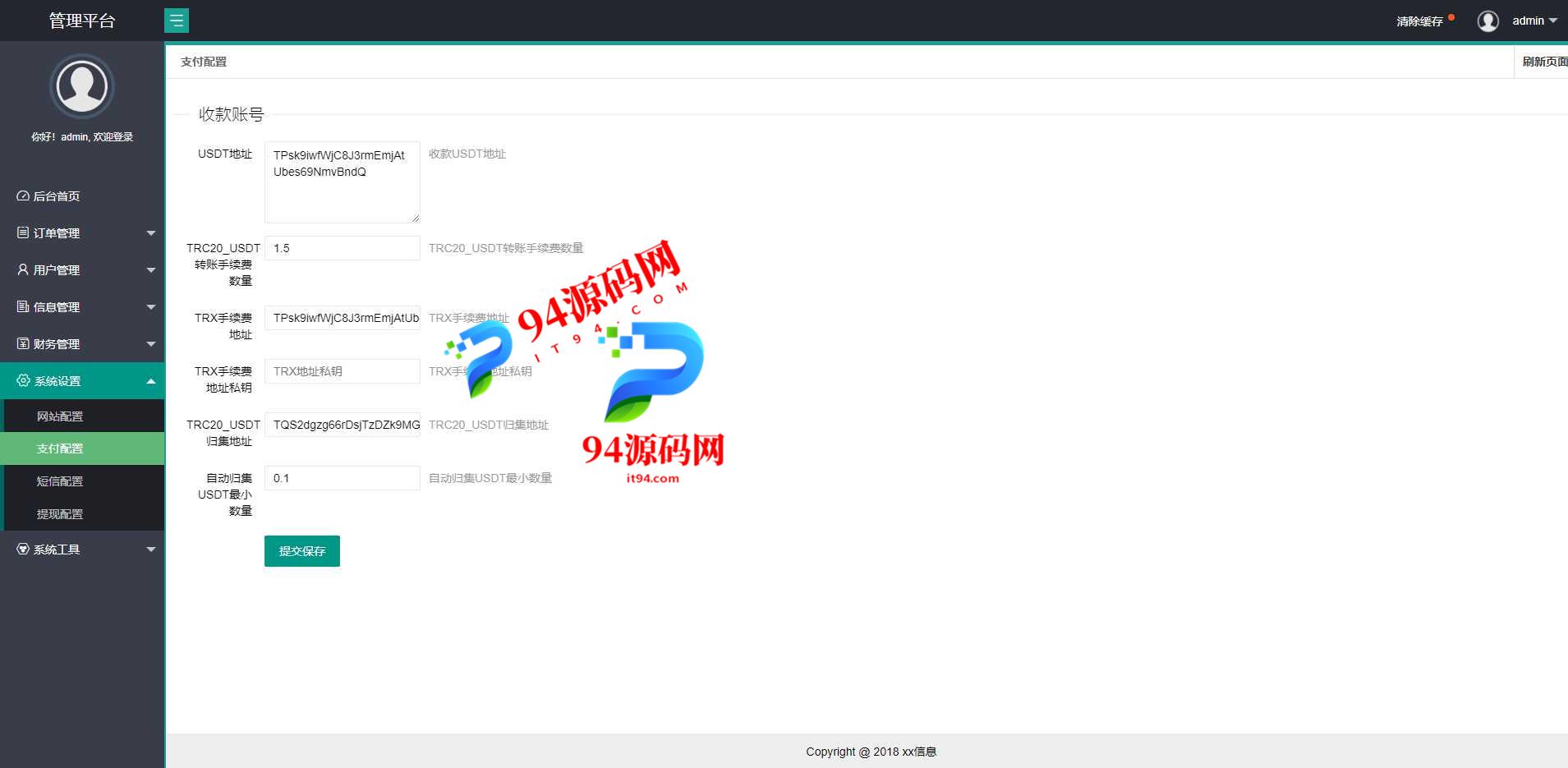
Task: Click 订单管理 menu label
Action: 57,233
